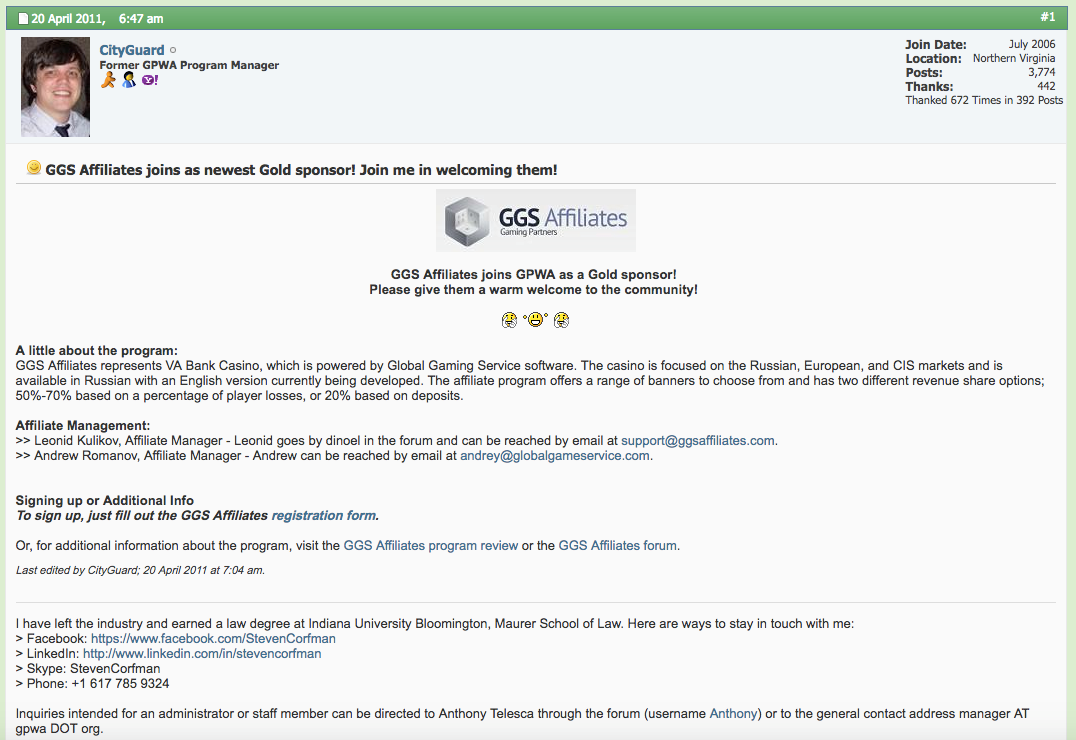Open the Anthony username profile link
Viewport: 1076px width, 740px height.
pyautogui.click(x=733, y=714)
